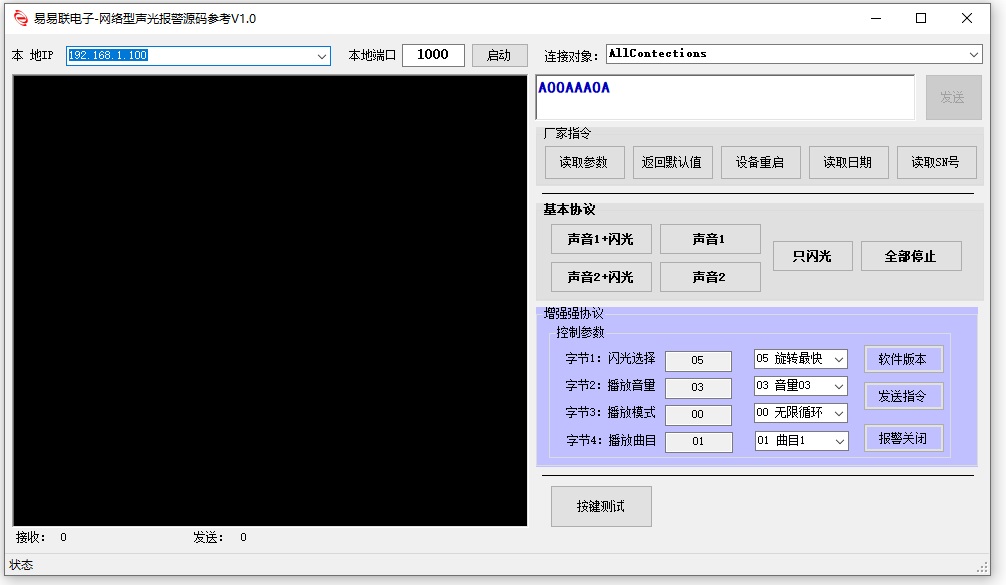Image resolution: width=1006 pixels, height=585 pixels.
Task: Trigger 声音1+闪光 alarm button
Action: click(x=600, y=239)
